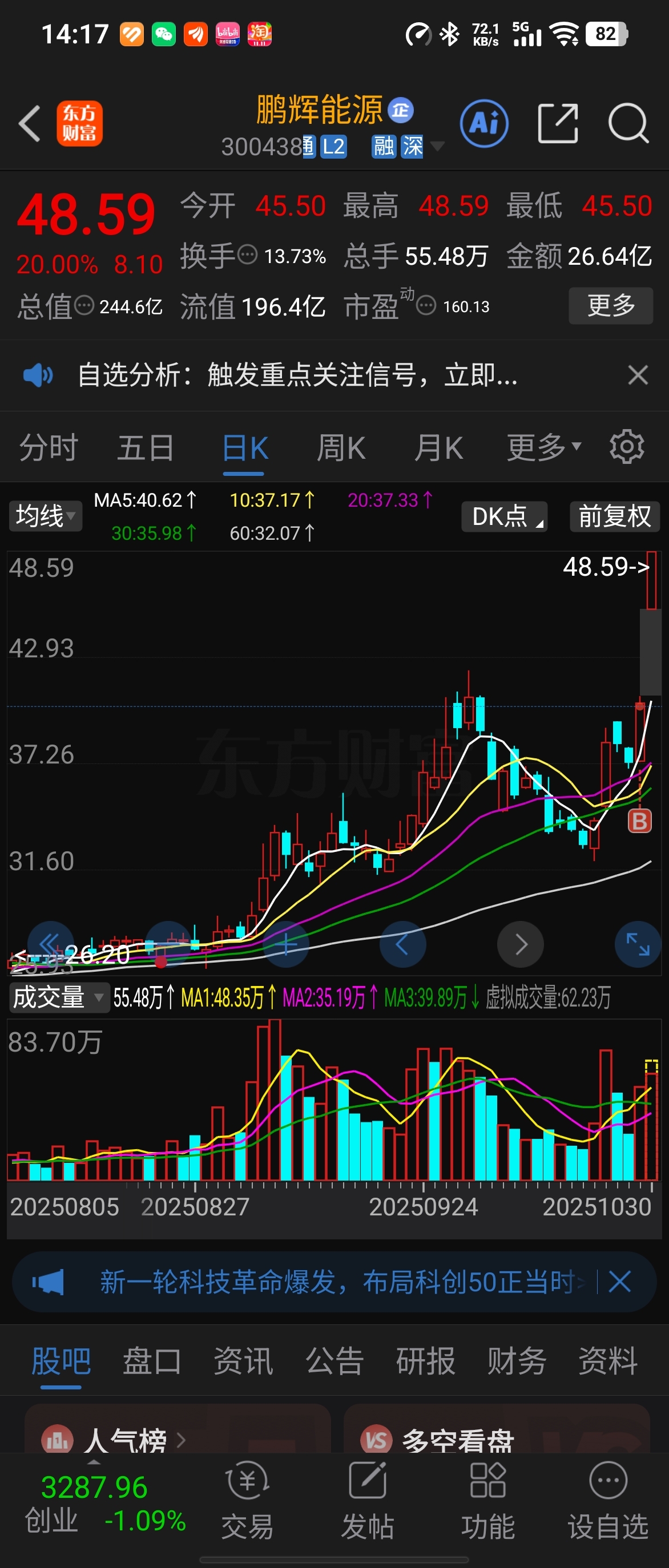Expand the market selector arrow beside 深

point(437,146)
